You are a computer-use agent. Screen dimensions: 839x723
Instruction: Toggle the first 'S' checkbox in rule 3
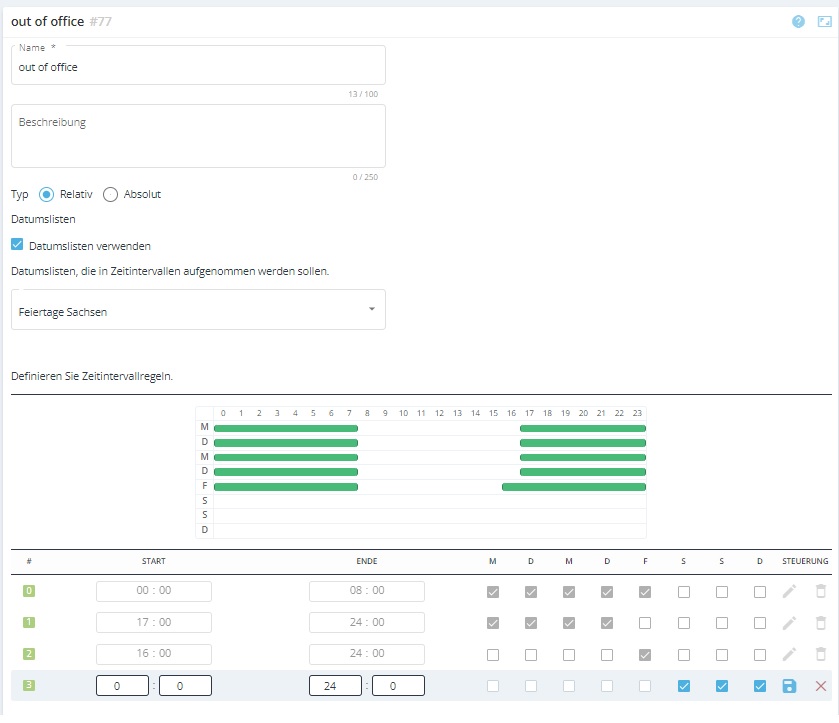(x=684, y=686)
